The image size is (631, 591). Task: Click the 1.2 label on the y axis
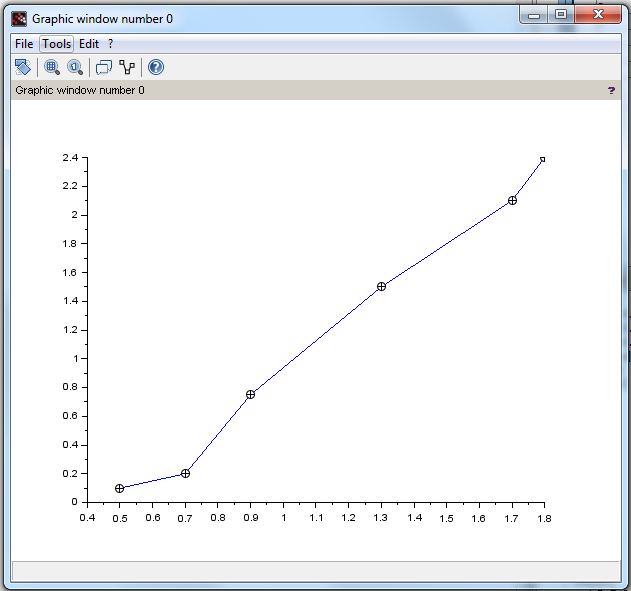point(70,330)
